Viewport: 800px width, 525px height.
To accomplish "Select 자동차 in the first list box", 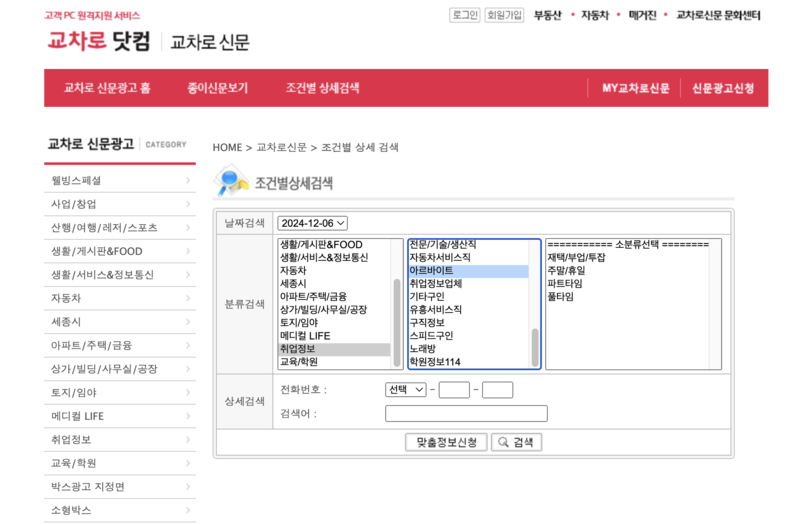I will click(x=335, y=270).
